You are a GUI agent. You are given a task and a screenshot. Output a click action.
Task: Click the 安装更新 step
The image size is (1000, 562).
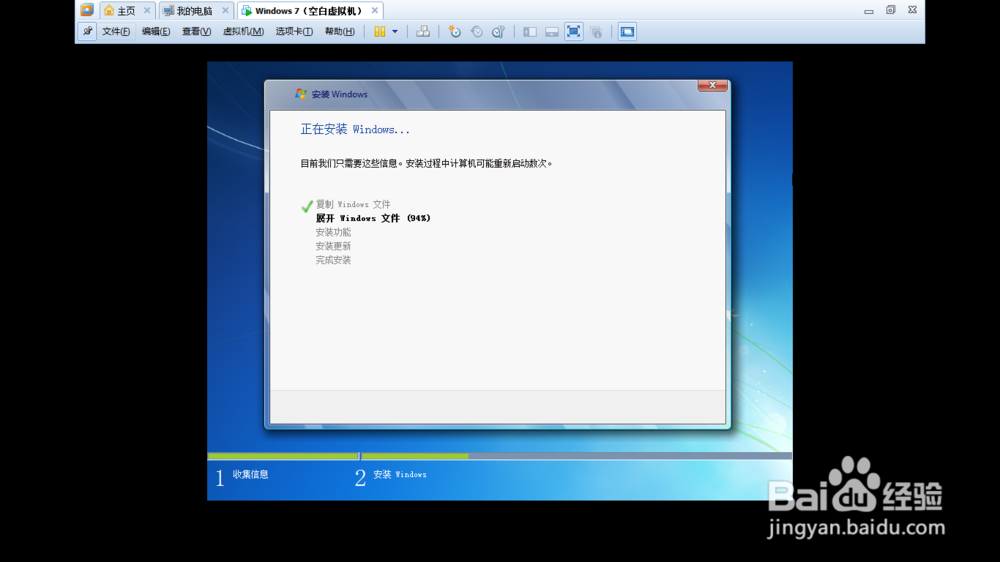click(x=333, y=246)
